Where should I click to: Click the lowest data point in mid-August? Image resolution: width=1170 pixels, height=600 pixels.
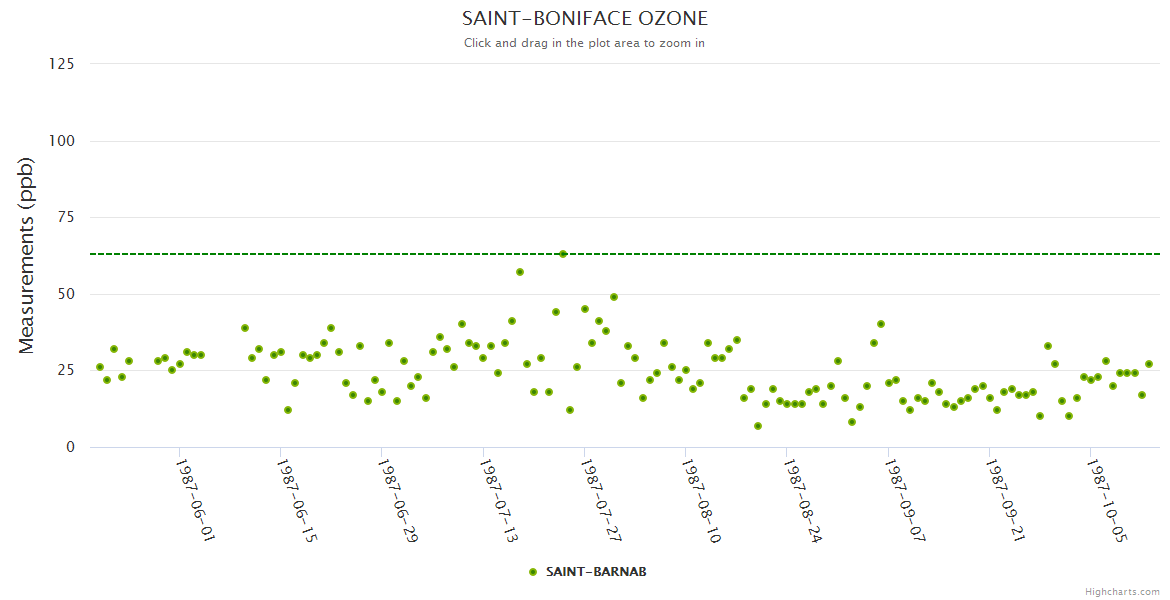(x=758, y=426)
